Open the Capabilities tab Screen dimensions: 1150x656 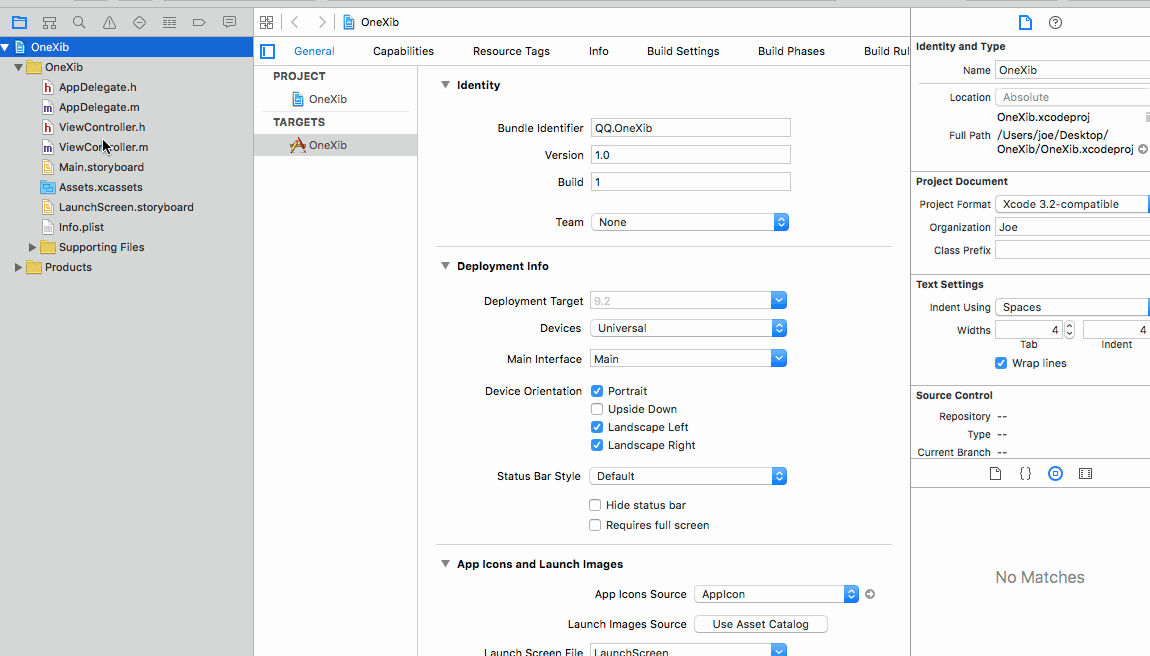[403, 51]
